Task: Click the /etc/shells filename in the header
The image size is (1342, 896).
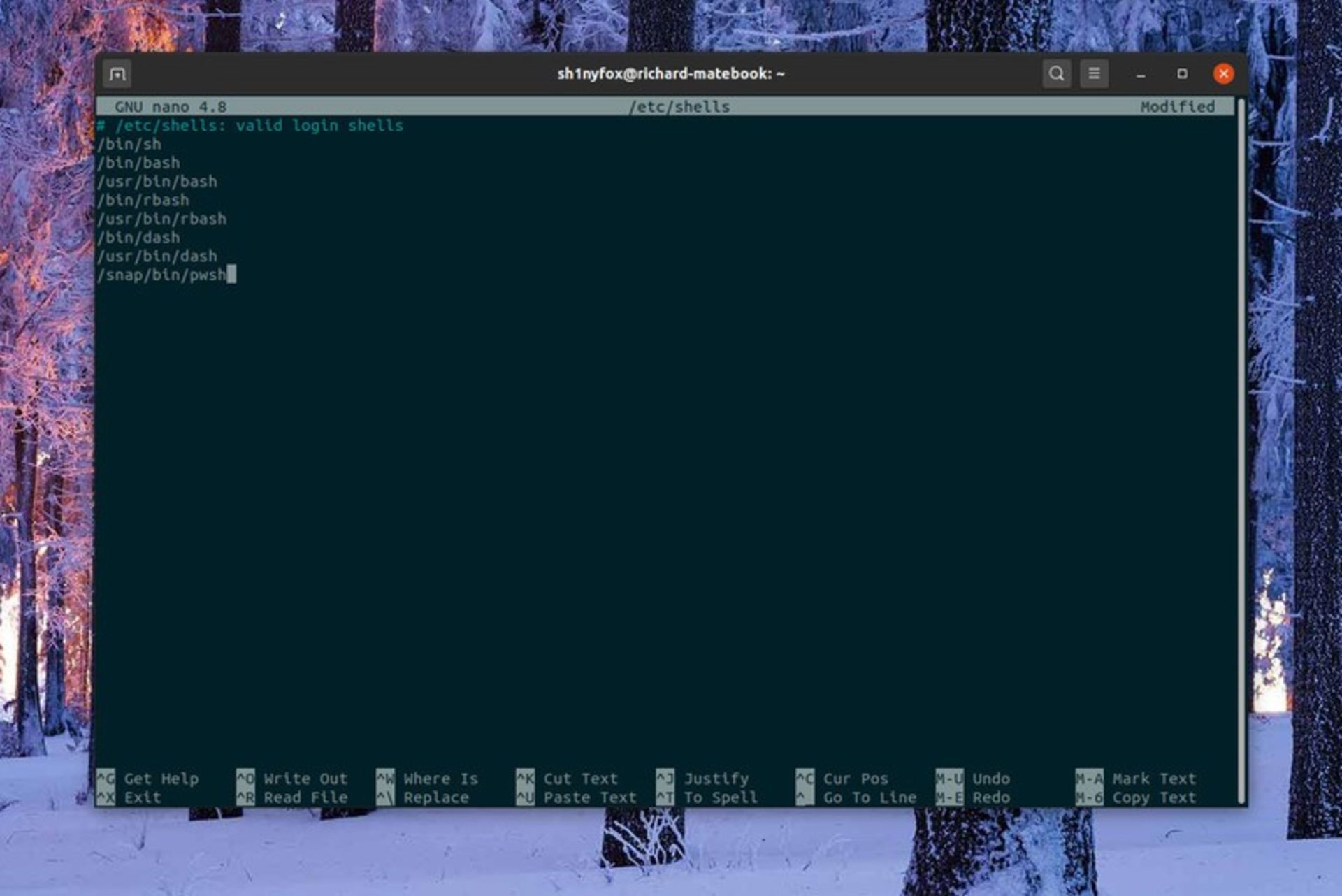Action: (x=679, y=106)
